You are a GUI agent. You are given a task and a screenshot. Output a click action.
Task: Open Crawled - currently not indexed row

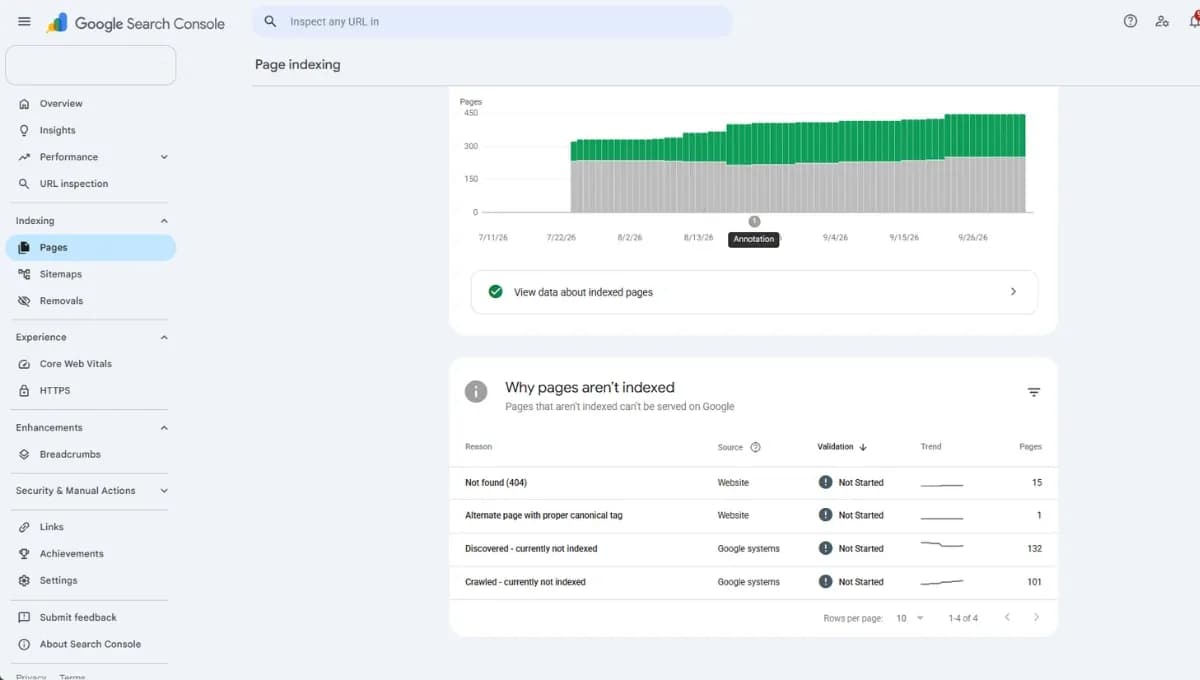tap(753, 582)
